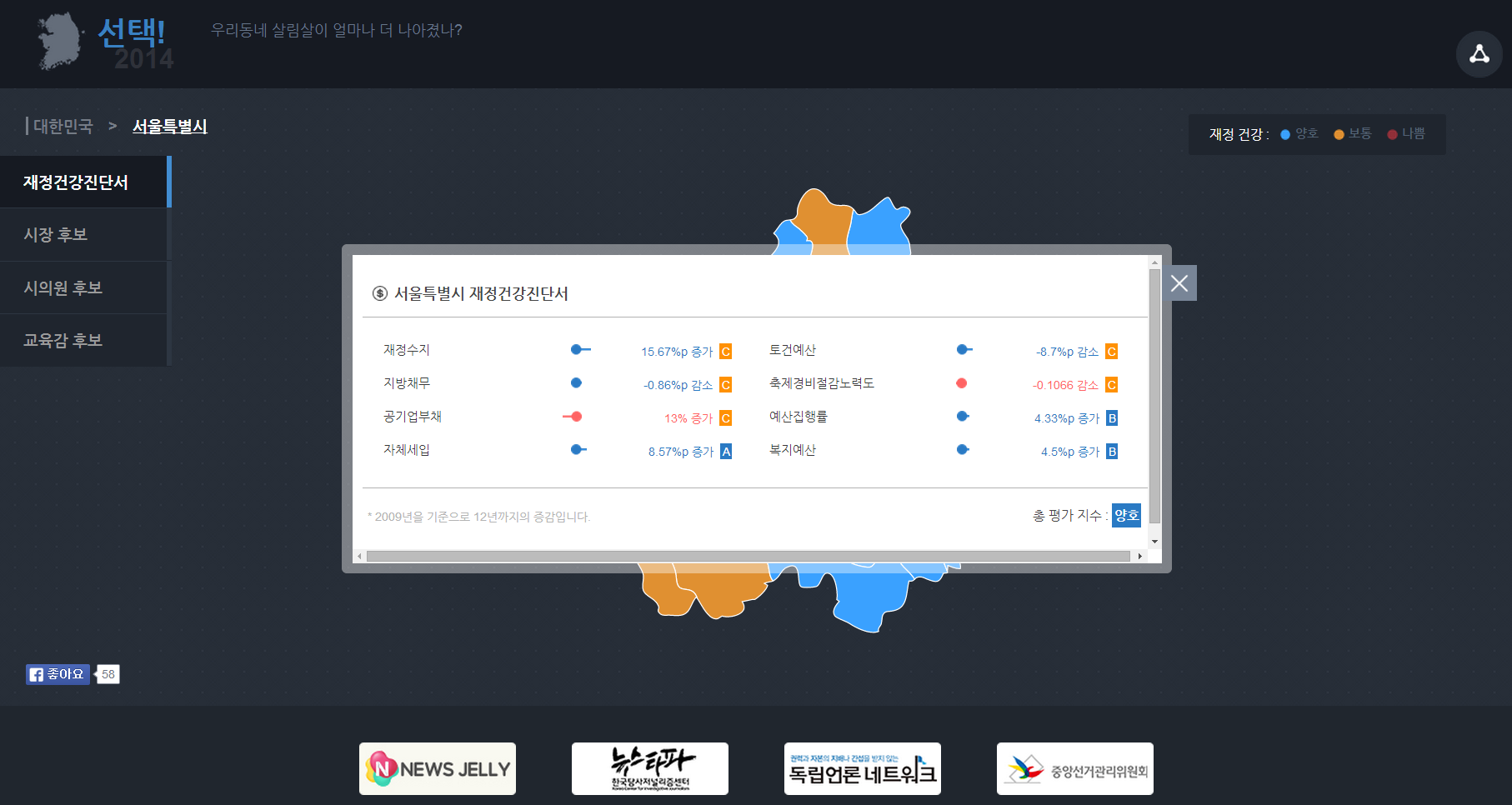
Task: Open the 시의원 후보 menu item
Action: pyautogui.click(x=83, y=288)
